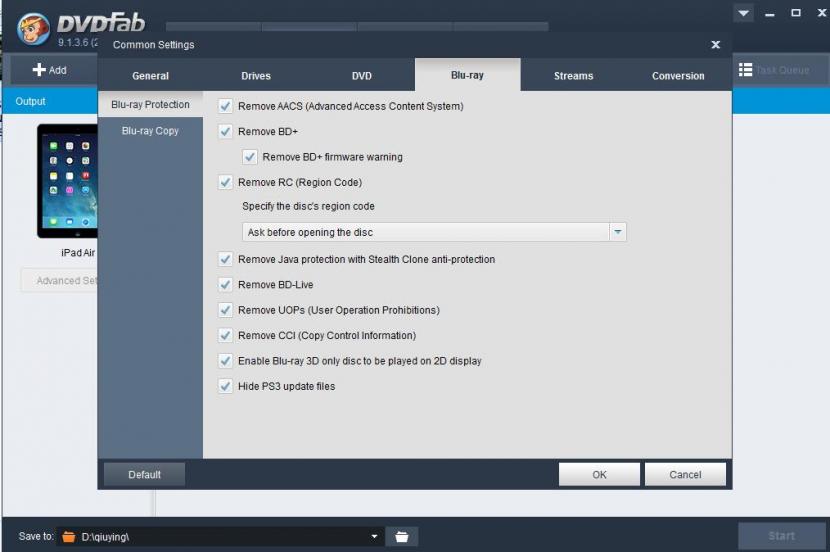This screenshot has height=552, width=830.
Task: Disable Hide PS3 update files option
Action: 225,386
